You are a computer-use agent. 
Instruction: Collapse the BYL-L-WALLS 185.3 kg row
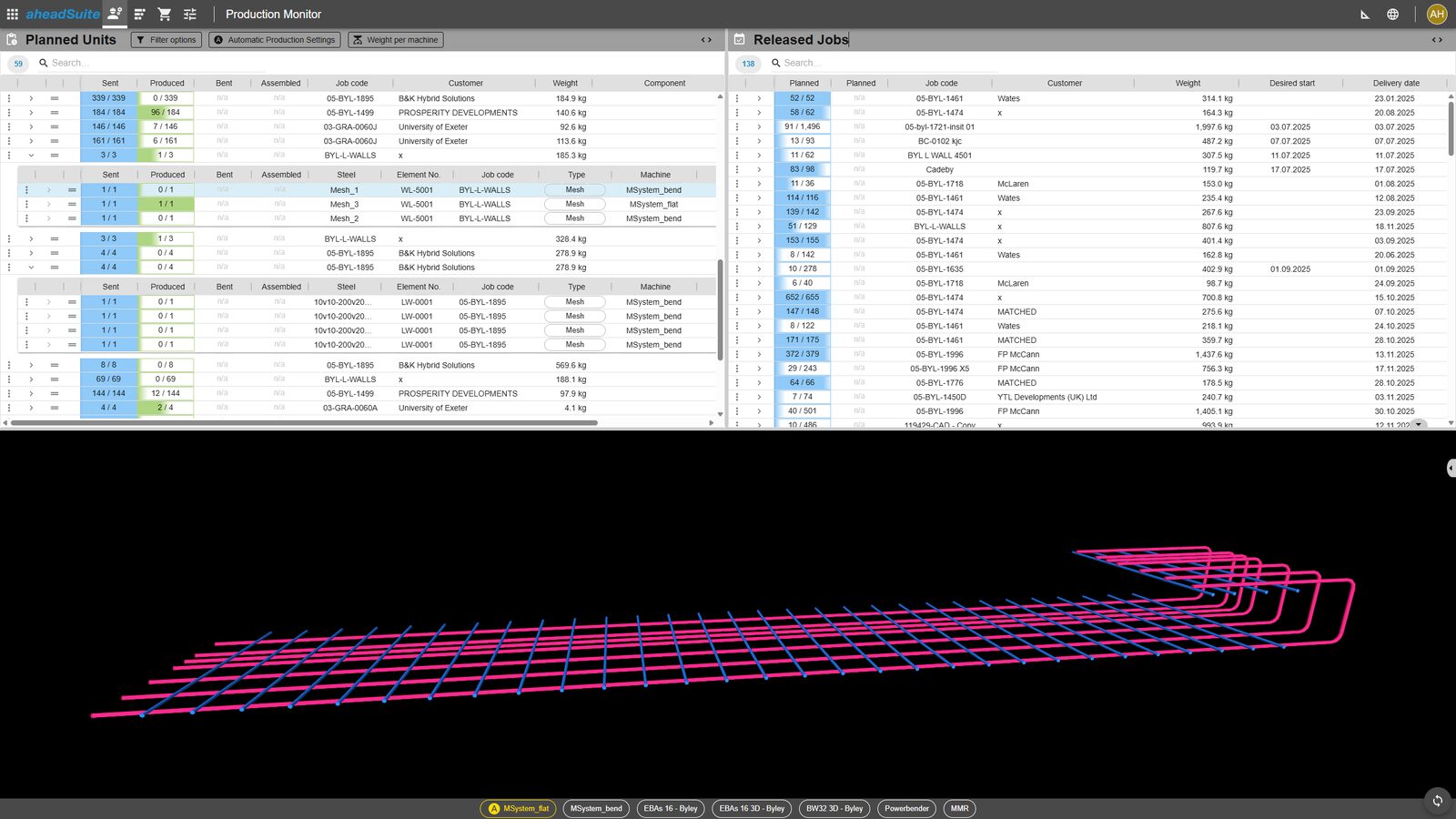click(x=31, y=155)
